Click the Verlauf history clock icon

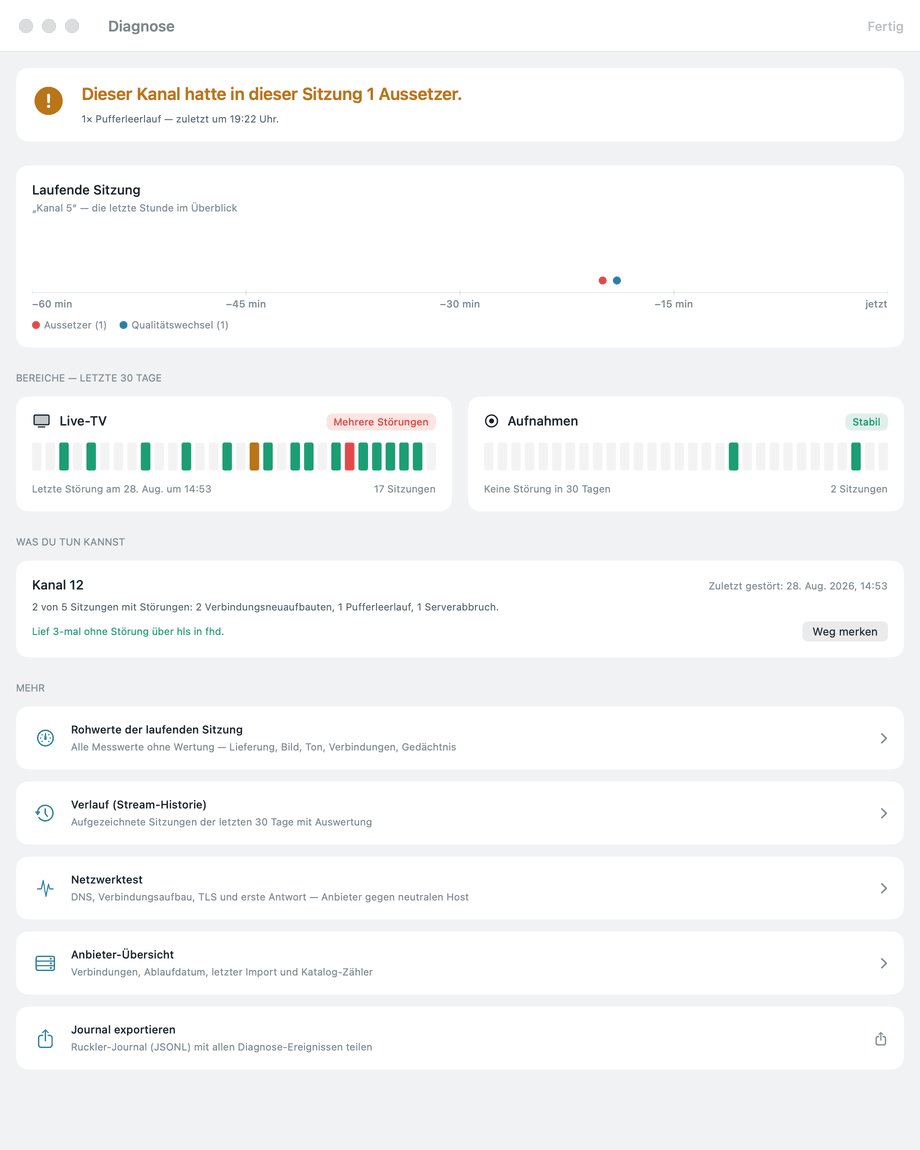point(45,813)
